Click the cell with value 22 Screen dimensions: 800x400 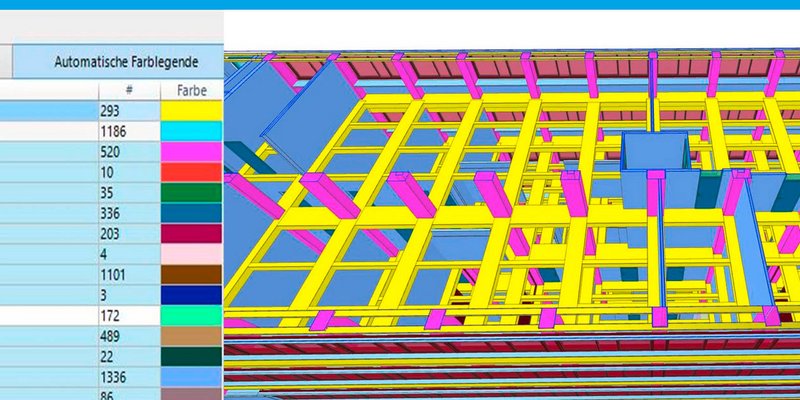(129, 357)
